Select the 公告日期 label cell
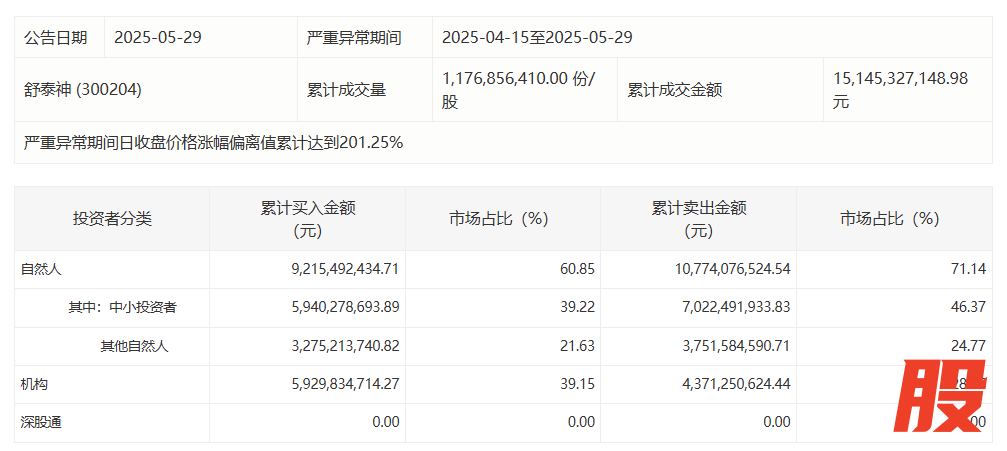 coord(57,38)
